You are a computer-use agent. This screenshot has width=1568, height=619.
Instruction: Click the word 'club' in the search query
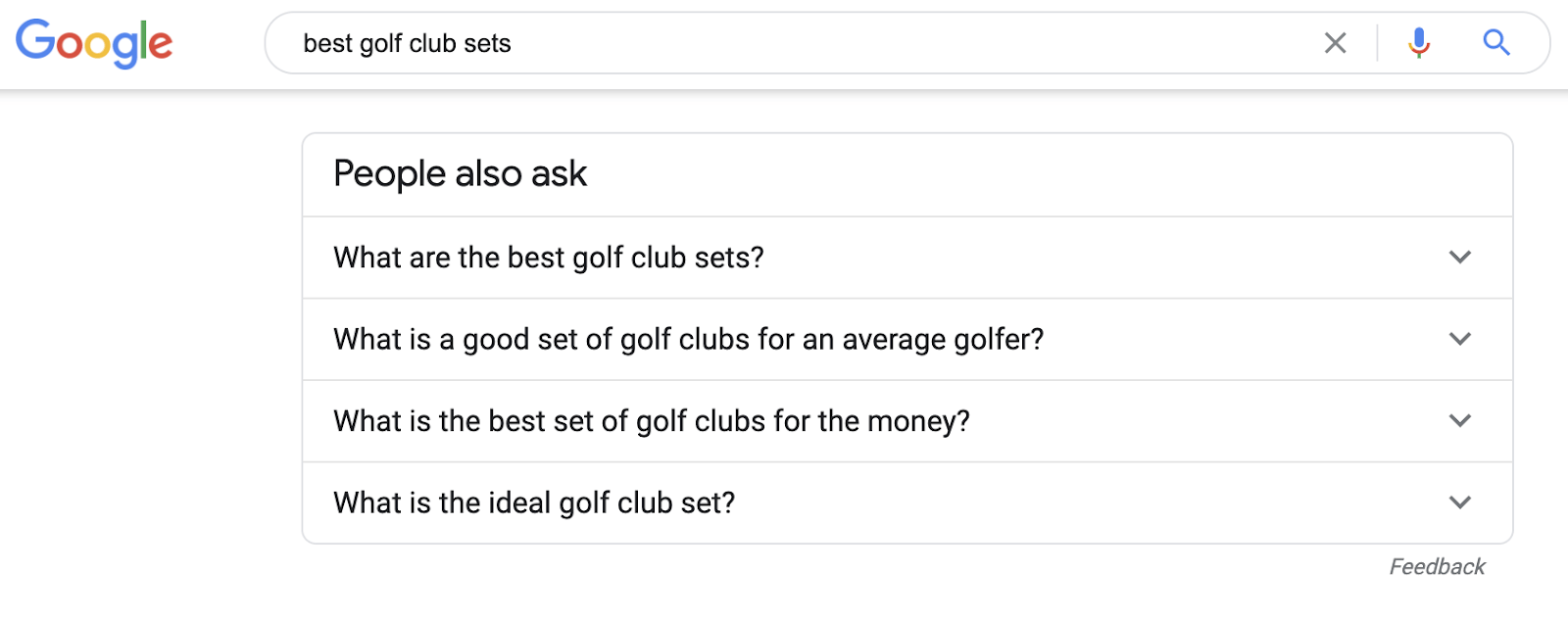[432, 44]
